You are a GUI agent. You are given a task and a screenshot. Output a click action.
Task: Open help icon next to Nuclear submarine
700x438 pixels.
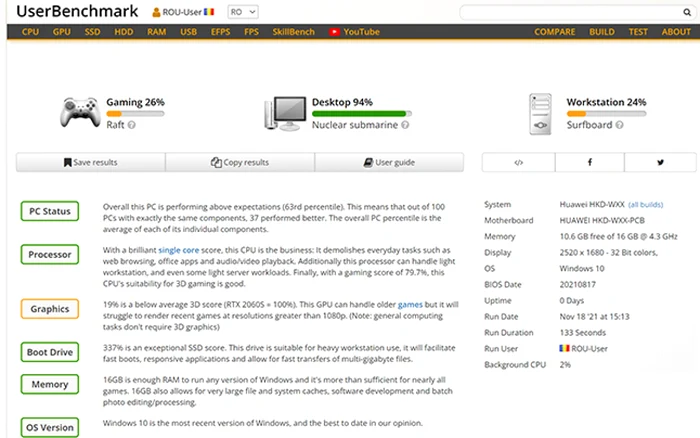pyautogui.click(x=405, y=125)
